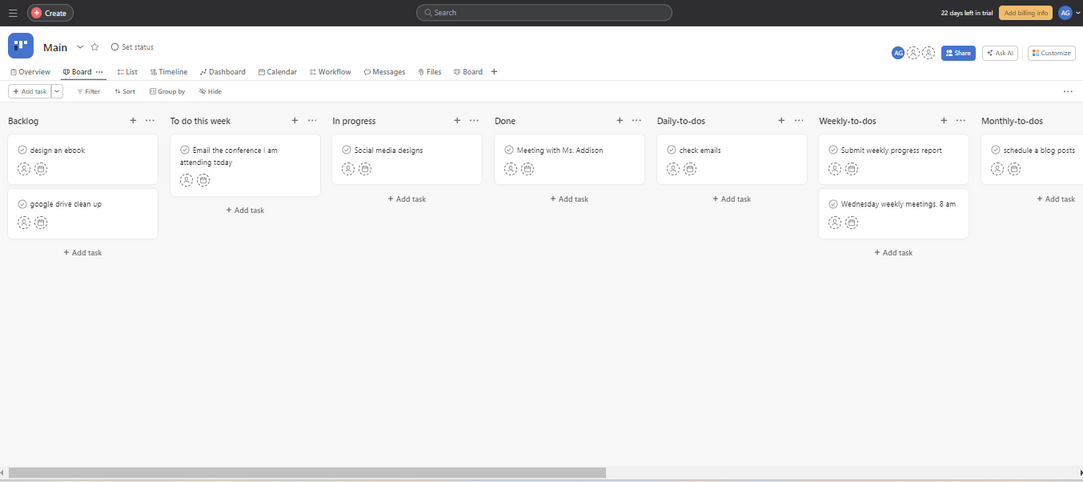Click Add task under In progress

coord(407,199)
